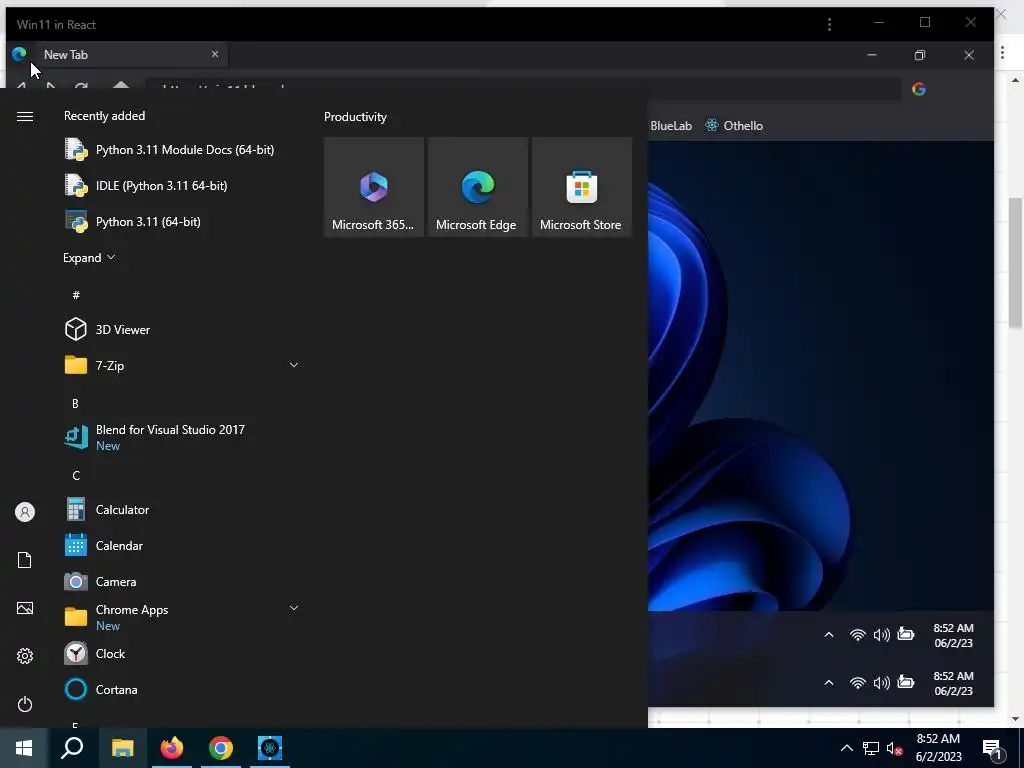
Task: Expand upper tray chevron in Win11 React desktop
Action: 829,635
